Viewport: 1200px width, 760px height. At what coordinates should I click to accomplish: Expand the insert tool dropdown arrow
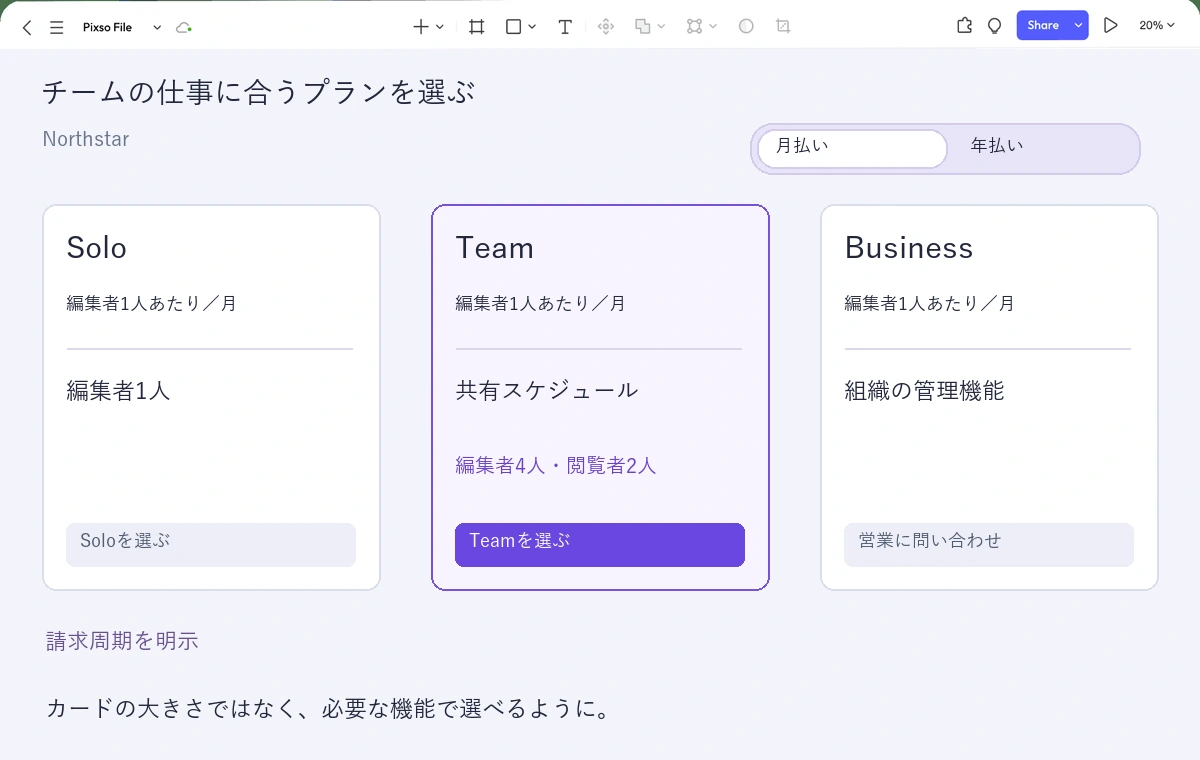[x=440, y=27]
